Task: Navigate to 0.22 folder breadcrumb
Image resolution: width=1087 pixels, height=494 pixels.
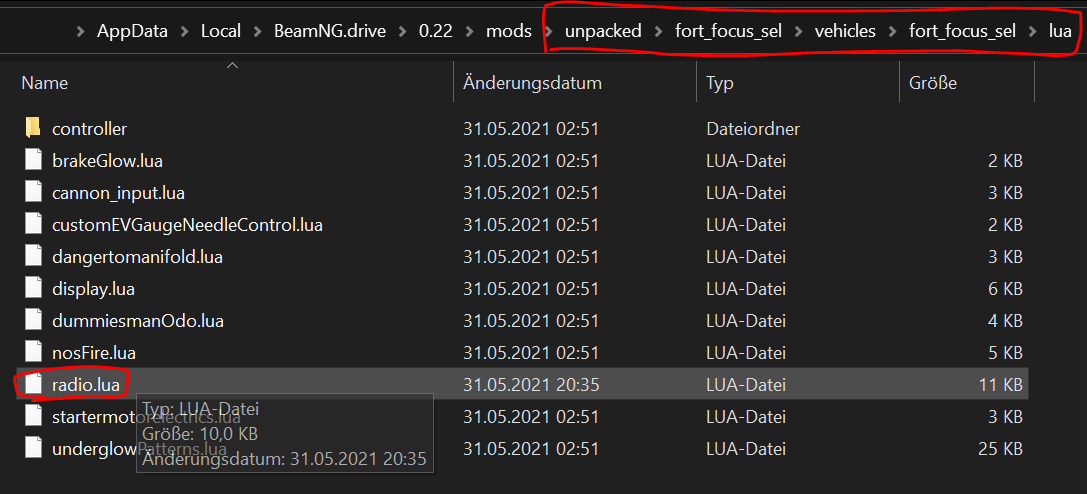Action: point(435,31)
